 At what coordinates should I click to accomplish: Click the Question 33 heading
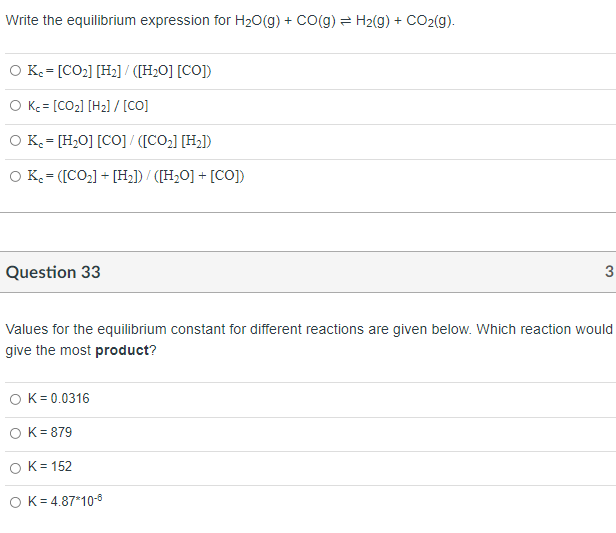53,272
